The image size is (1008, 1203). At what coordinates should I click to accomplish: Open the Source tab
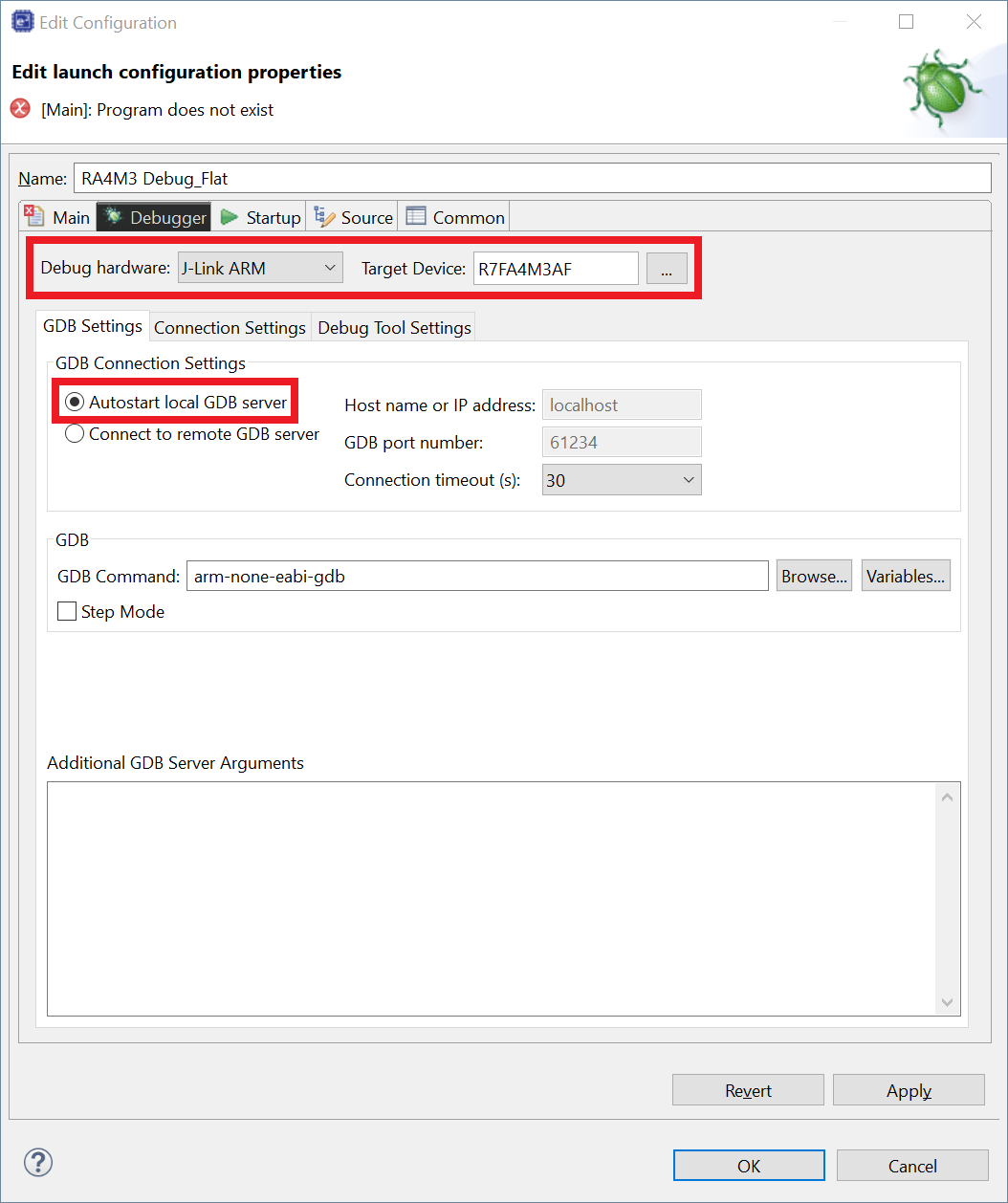(x=354, y=217)
